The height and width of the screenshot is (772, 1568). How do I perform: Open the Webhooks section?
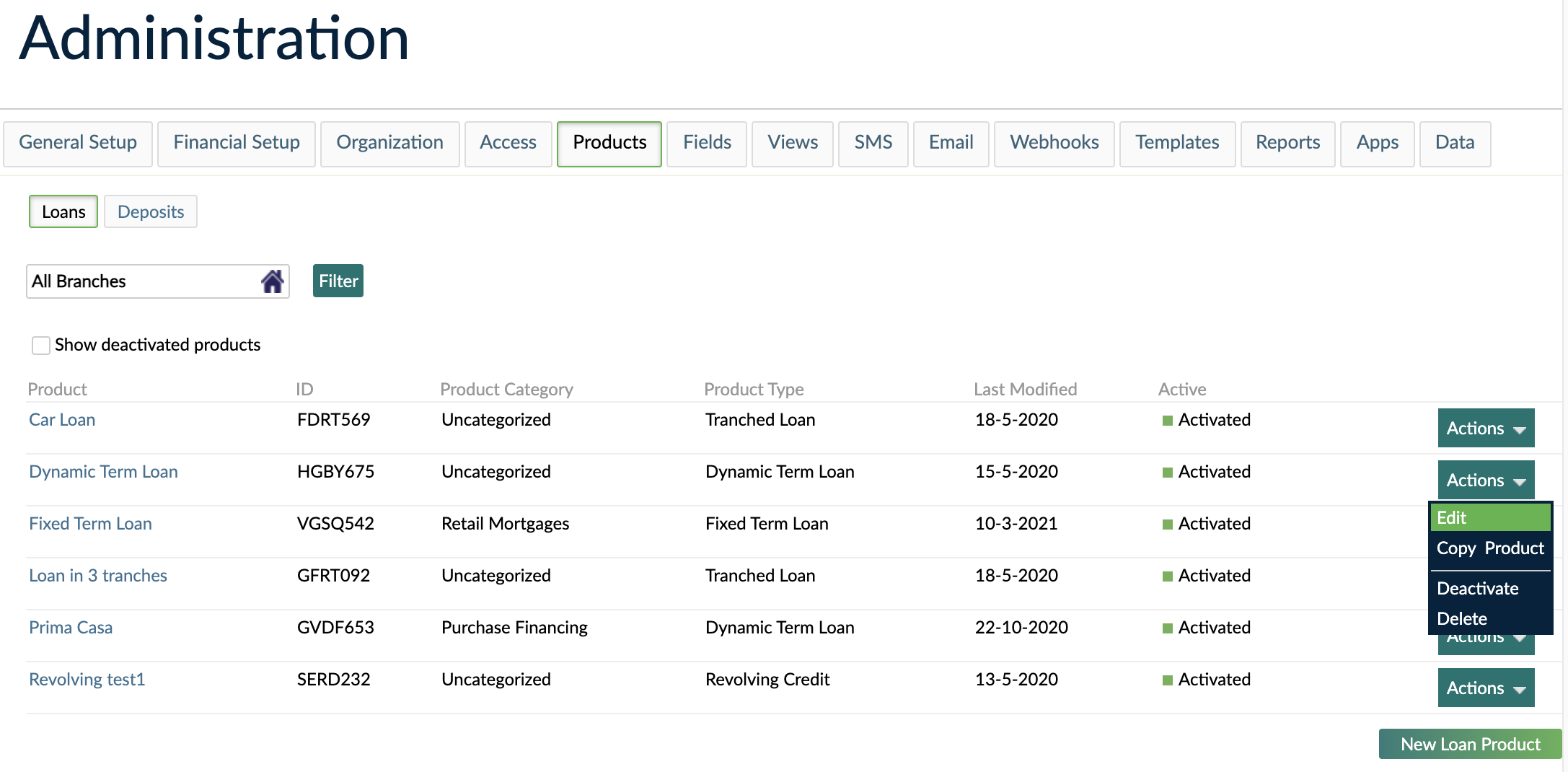(1054, 143)
